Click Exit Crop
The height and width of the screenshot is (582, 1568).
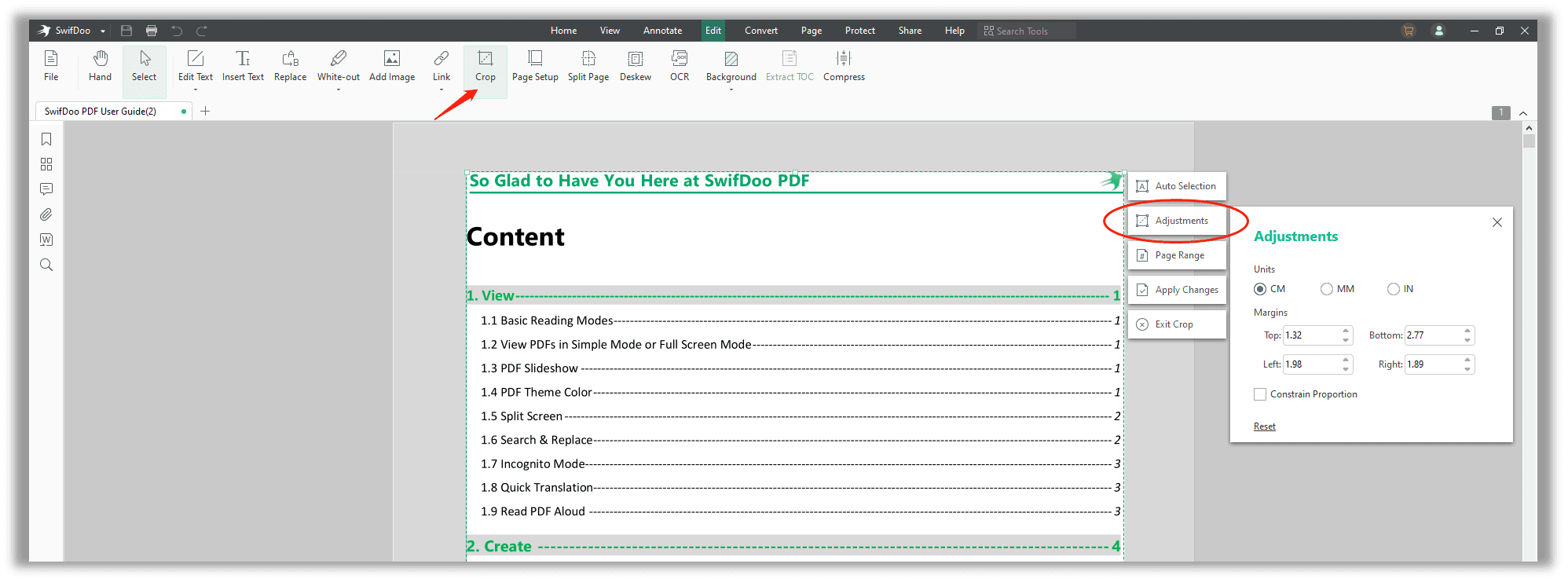coord(1177,324)
